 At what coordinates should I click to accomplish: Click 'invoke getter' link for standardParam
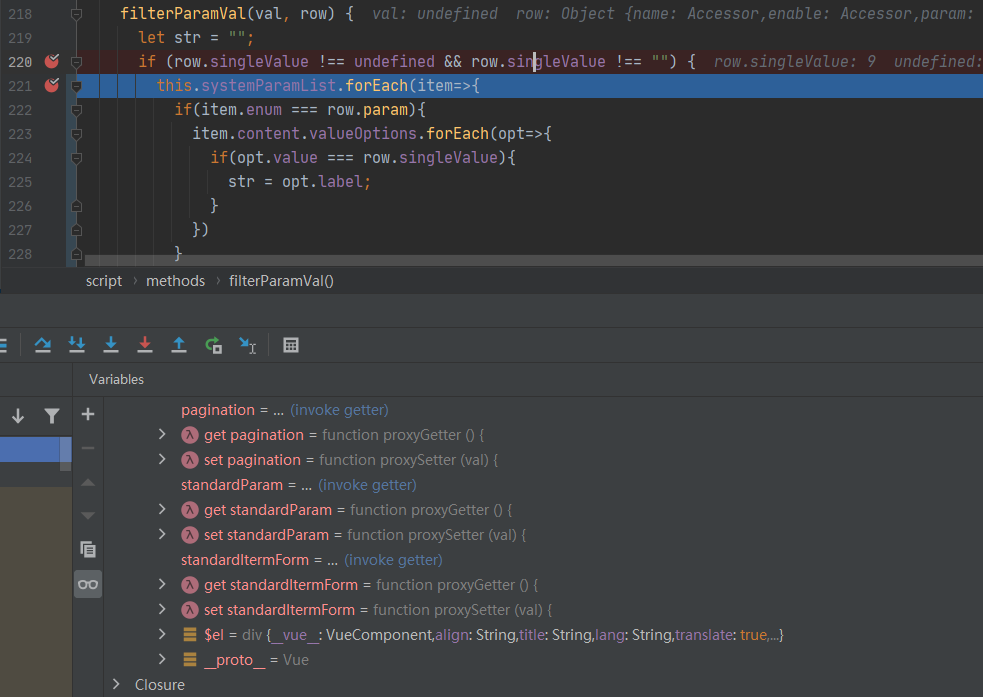367,485
